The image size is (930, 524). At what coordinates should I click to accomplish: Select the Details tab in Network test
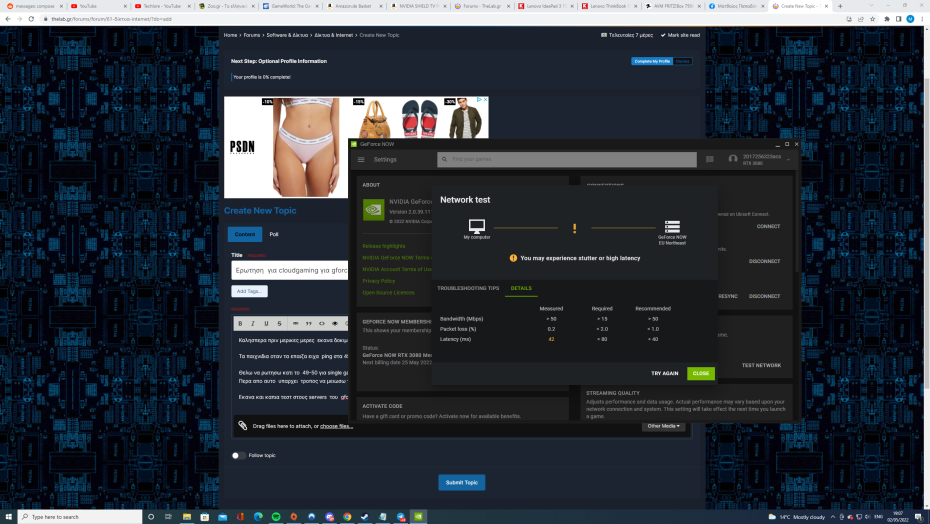tap(521, 288)
